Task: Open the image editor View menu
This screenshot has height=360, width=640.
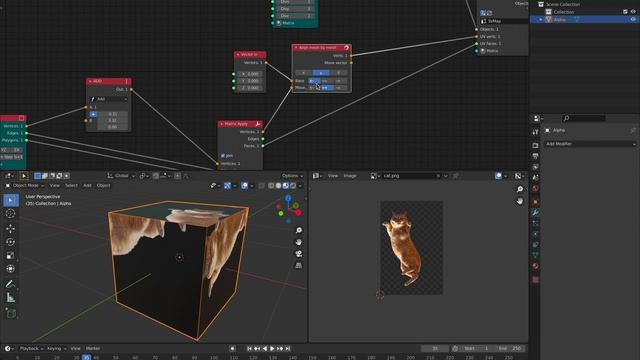Action: [x=333, y=176]
